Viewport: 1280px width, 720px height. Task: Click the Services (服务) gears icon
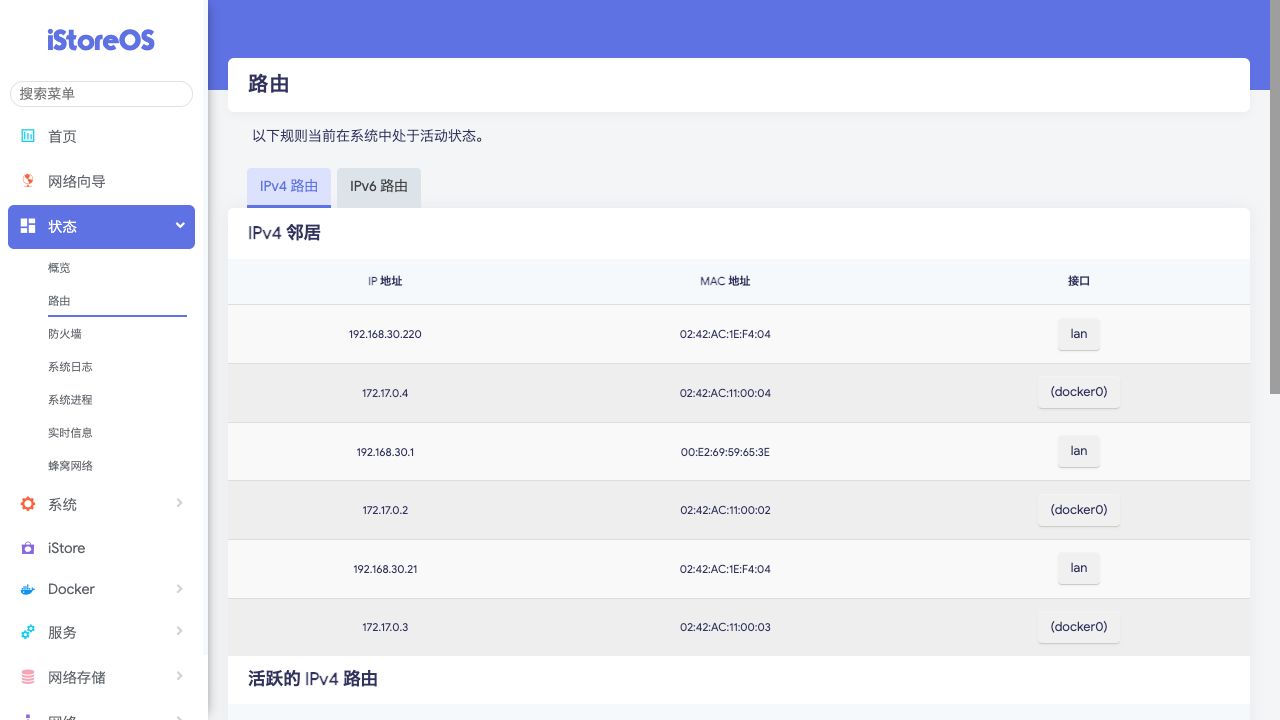(x=28, y=632)
